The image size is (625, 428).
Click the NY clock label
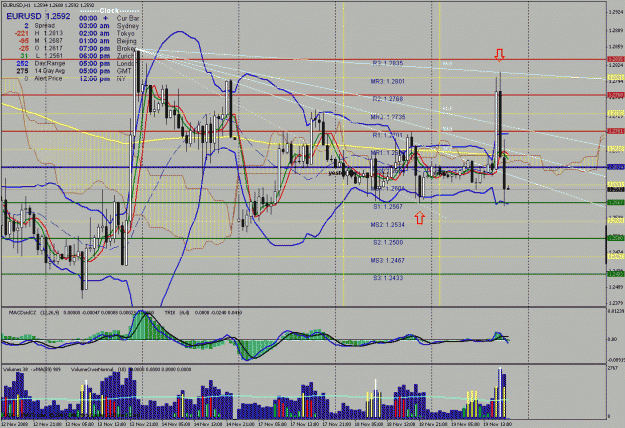tap(121, 79)
